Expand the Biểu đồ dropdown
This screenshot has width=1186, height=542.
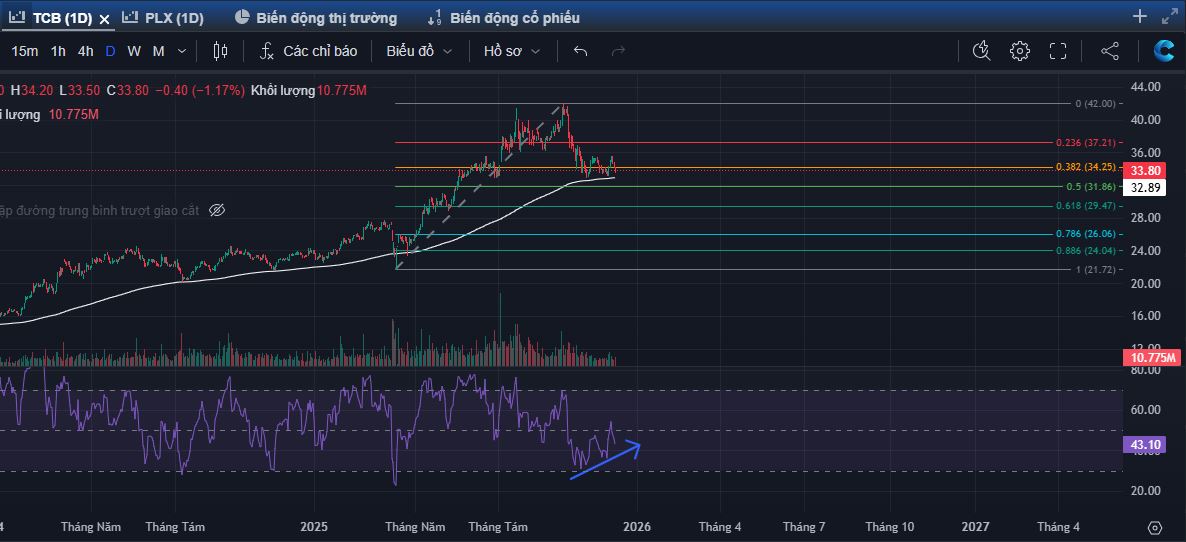pyautogui.click(x=419, y=51)
